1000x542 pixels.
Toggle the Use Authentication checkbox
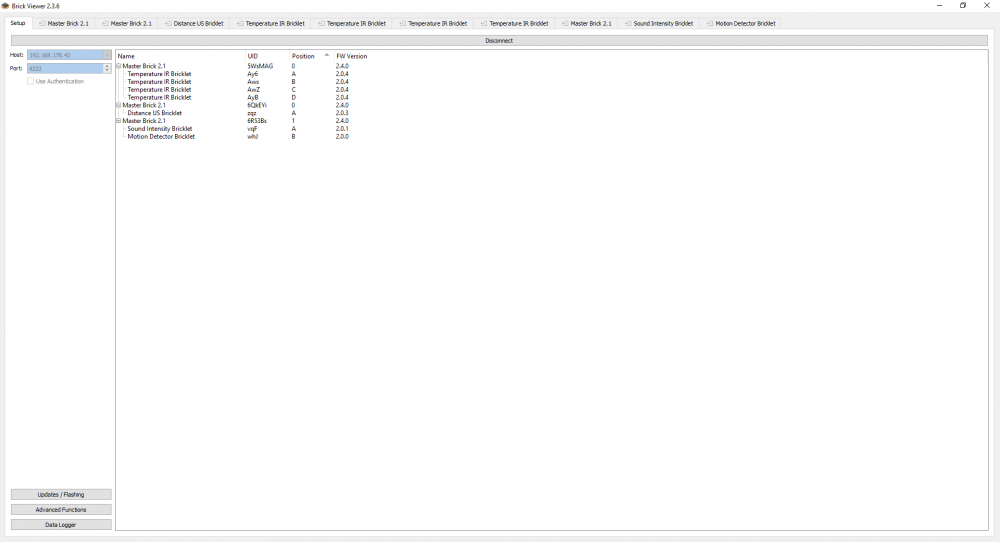[31, 82]
